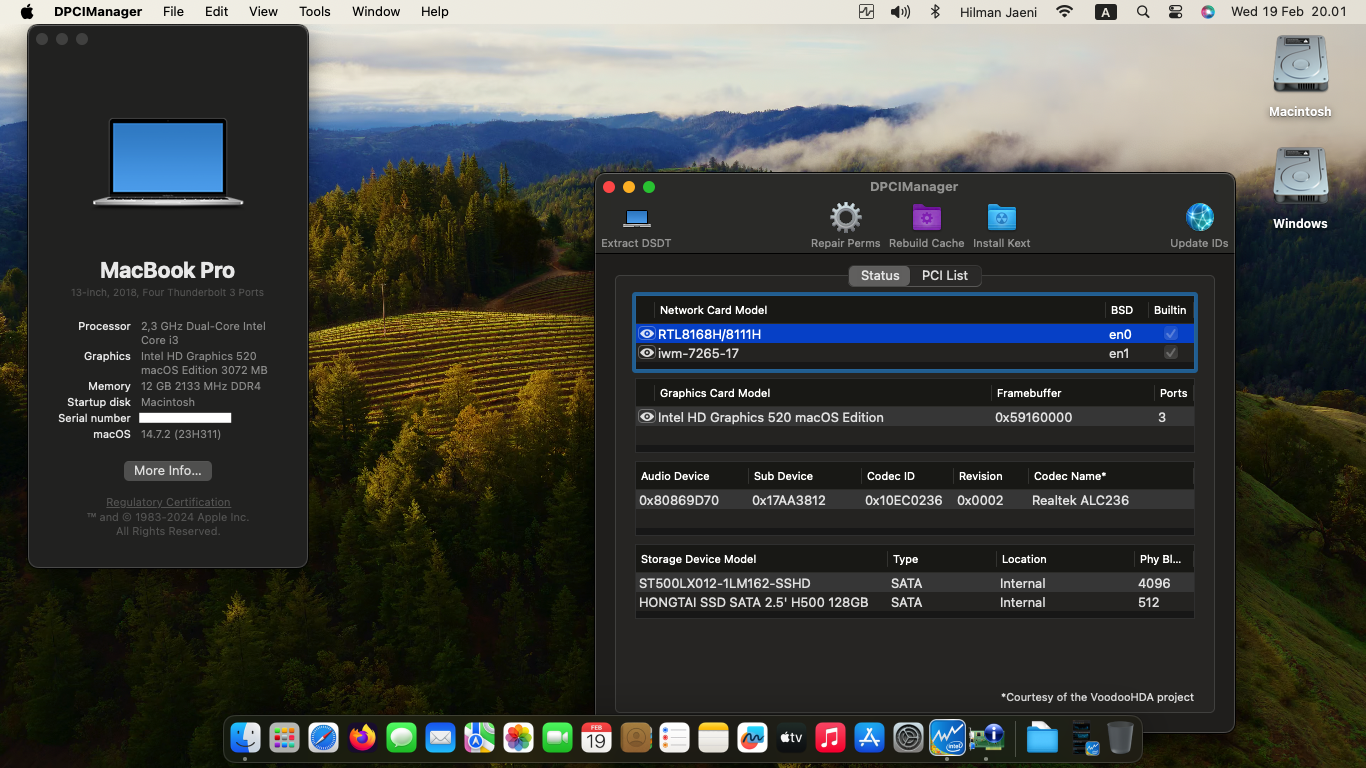Open the Tools menu
The width and height of the screenshot is (1366, 768).
[314, 12]
